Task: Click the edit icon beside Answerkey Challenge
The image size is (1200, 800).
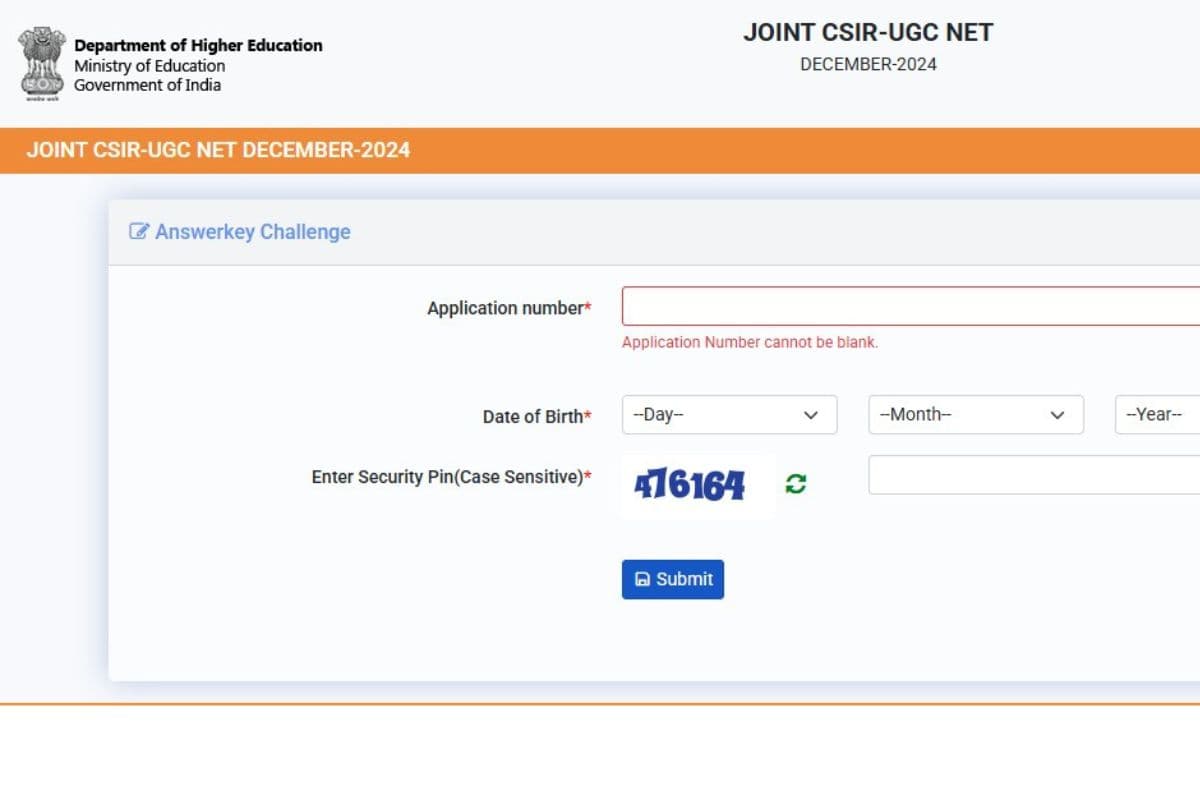Action: [x=139, y=231]
